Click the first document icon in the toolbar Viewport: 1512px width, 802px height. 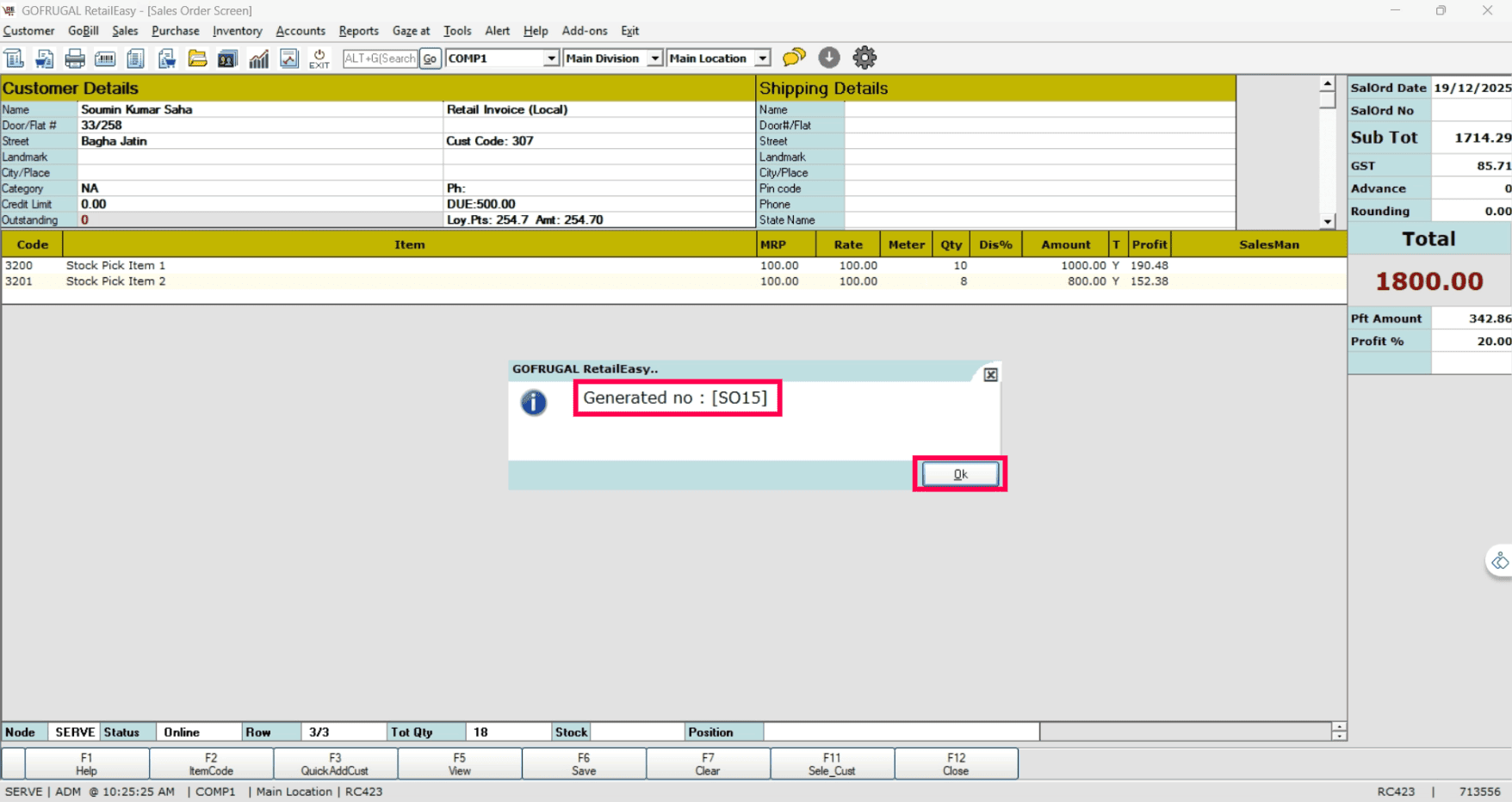pyautogui.click(x=14, y=59)
